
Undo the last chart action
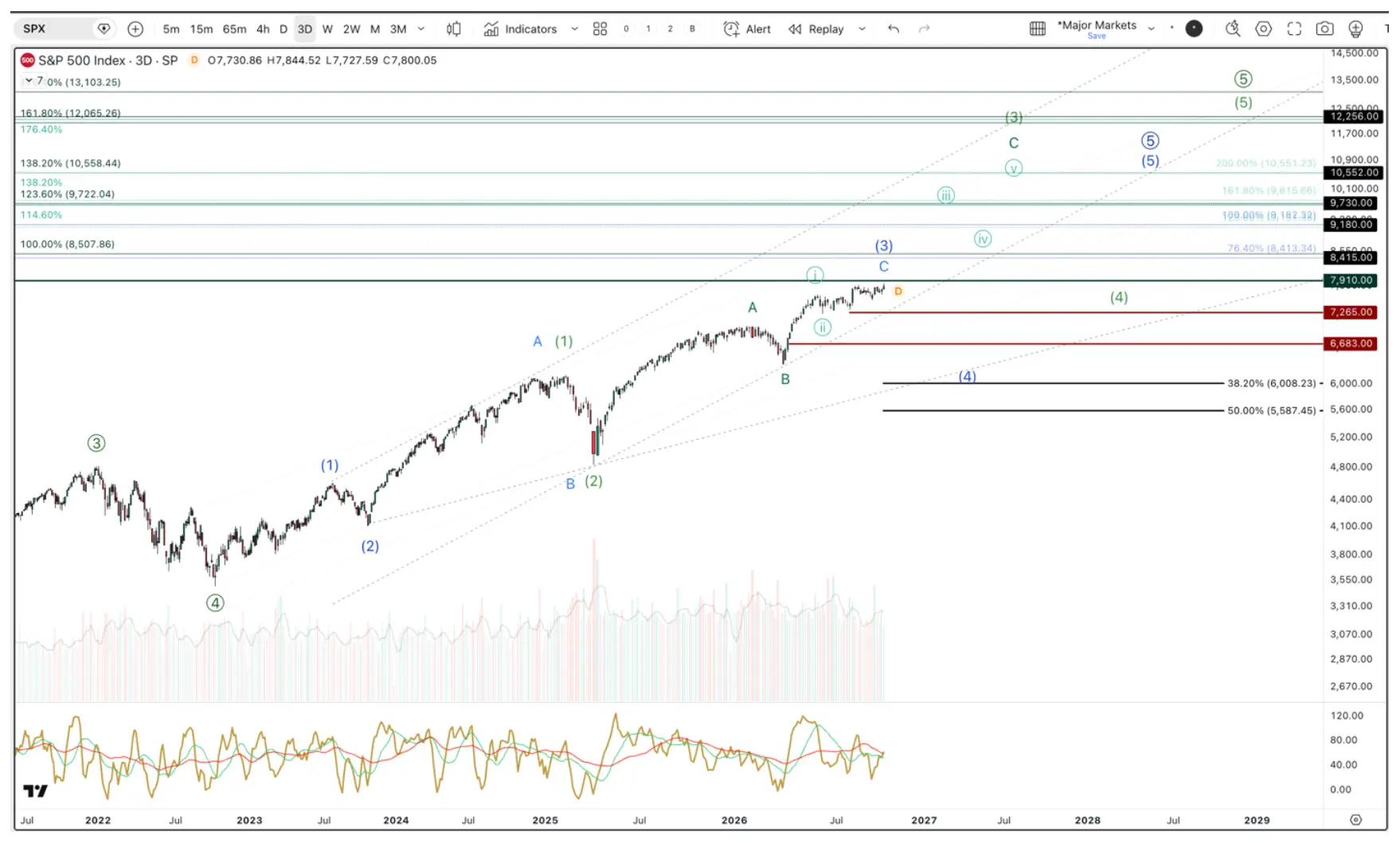click(894, 29)
